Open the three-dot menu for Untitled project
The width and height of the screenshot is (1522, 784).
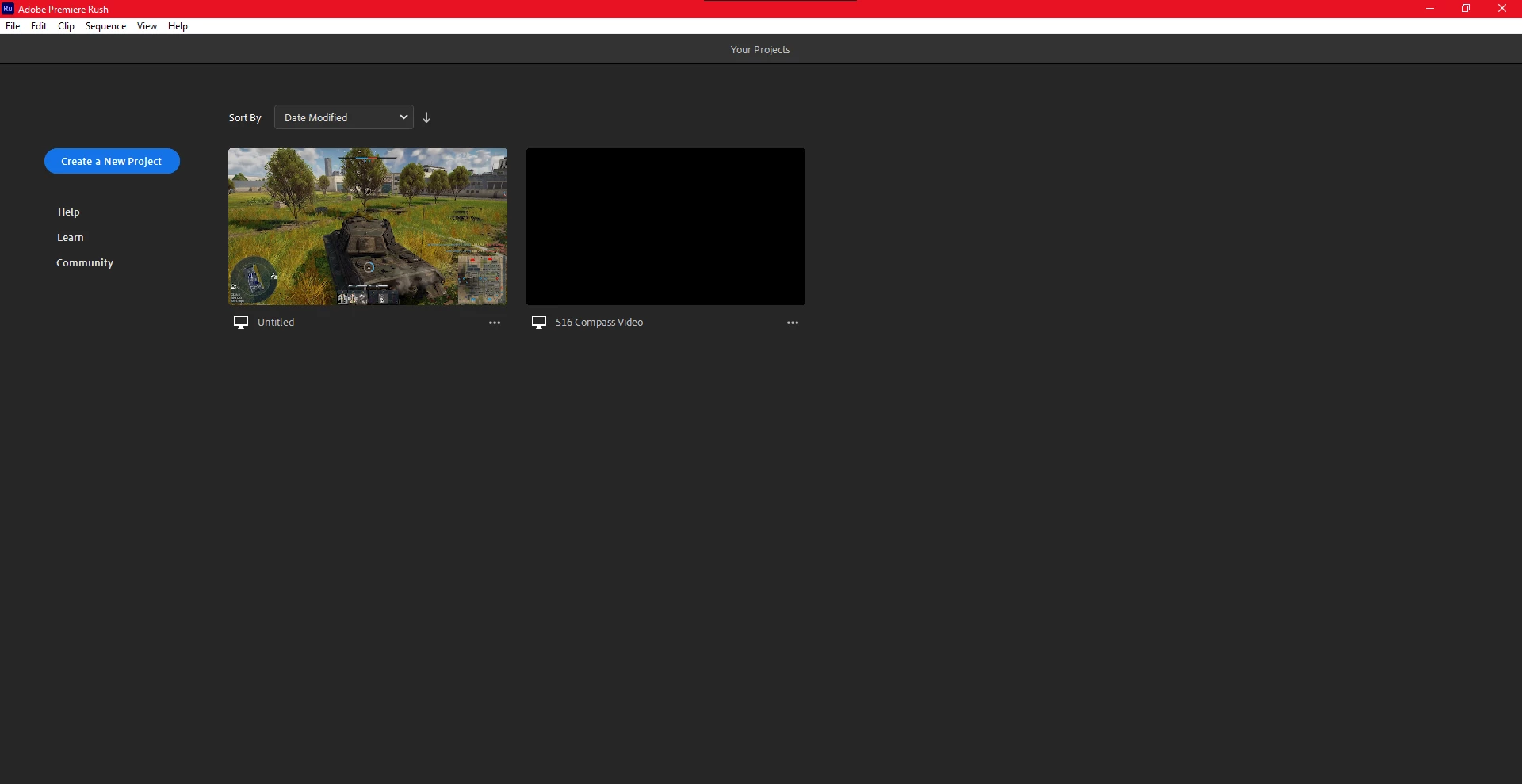(x=495, y=323)
